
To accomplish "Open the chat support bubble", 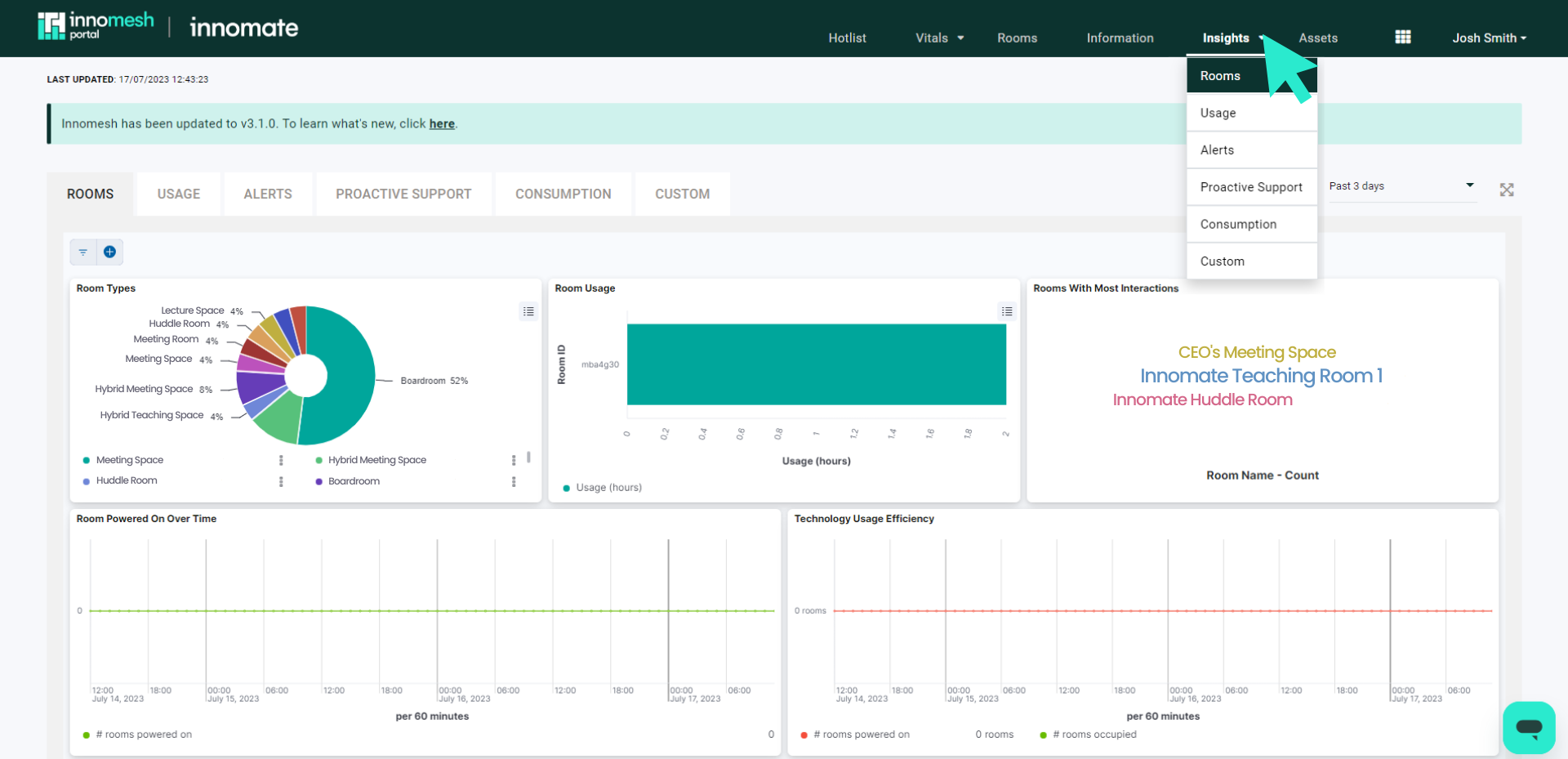I will [x=1529, y=727].
